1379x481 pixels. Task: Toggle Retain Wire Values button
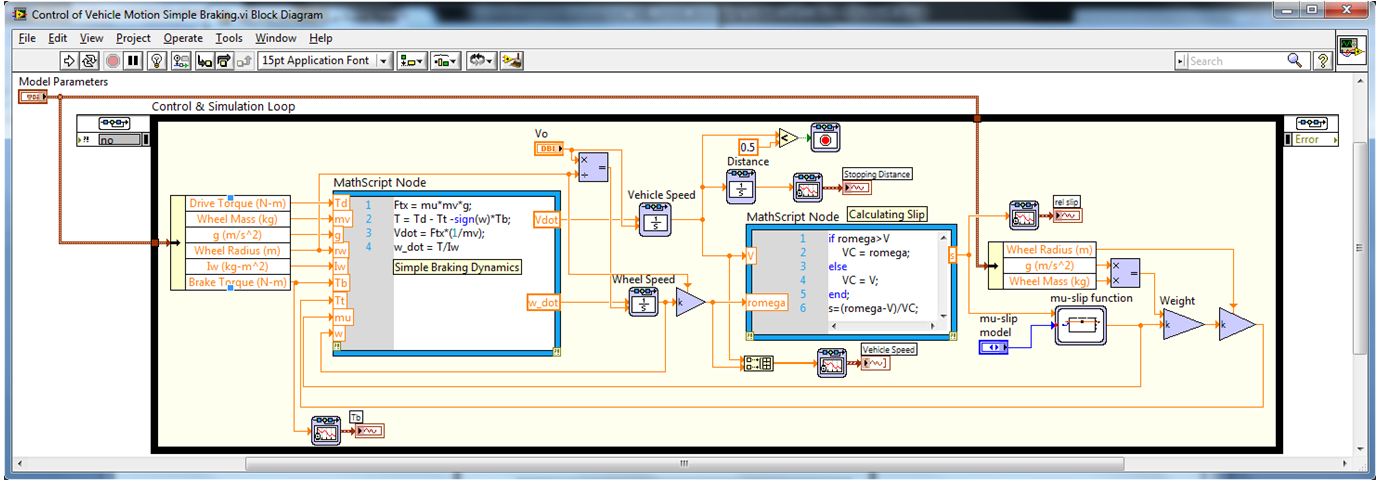pos(181,61)
